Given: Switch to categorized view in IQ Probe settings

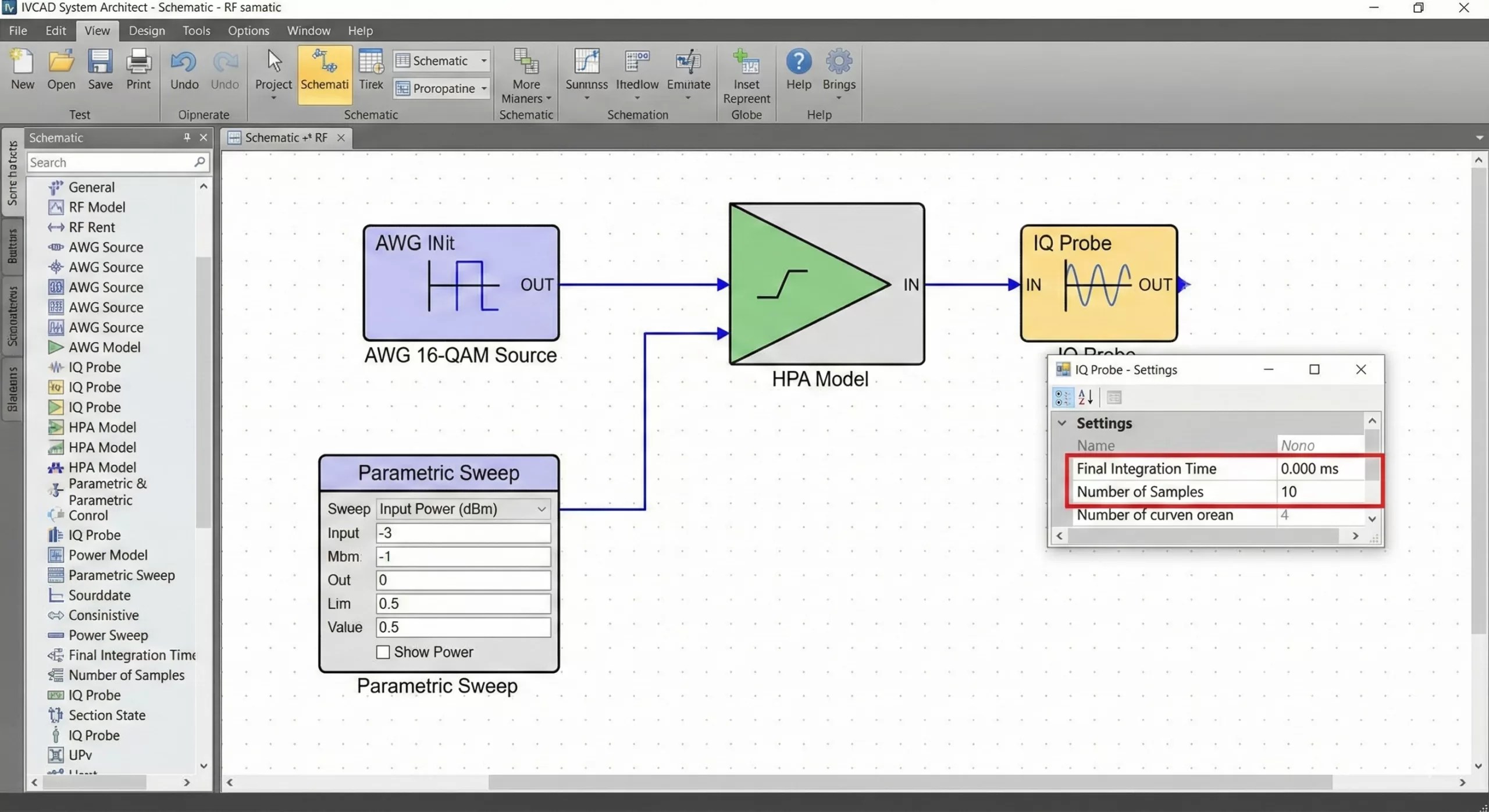Looking at the screenshot, I should point(1062,397).
